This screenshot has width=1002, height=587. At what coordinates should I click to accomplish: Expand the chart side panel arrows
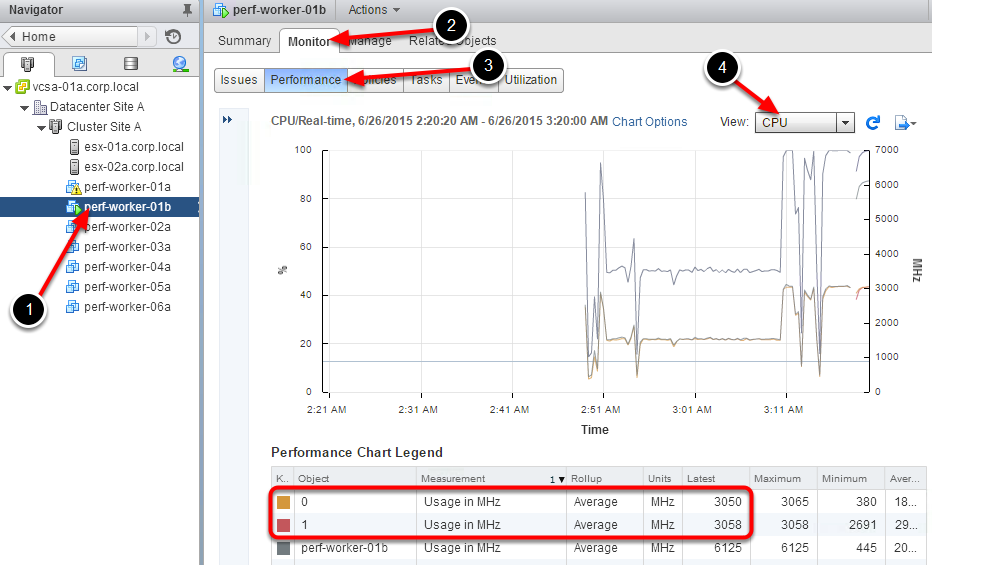click(x=227, y=120)
